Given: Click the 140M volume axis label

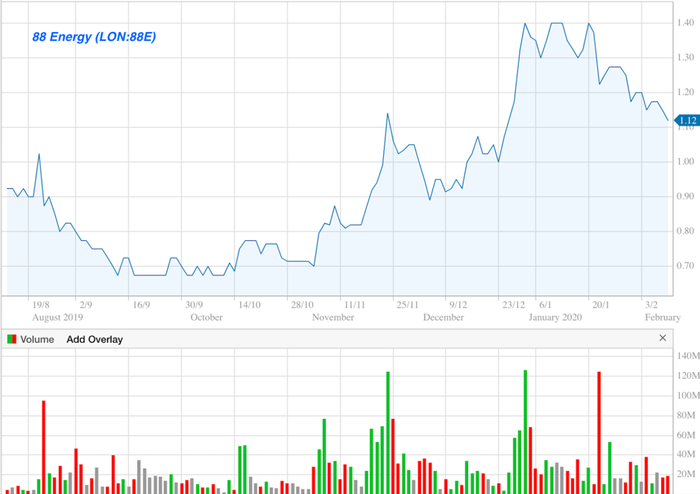Looking at the screenshot, I should pyautogui.click(x=688, y=356).
